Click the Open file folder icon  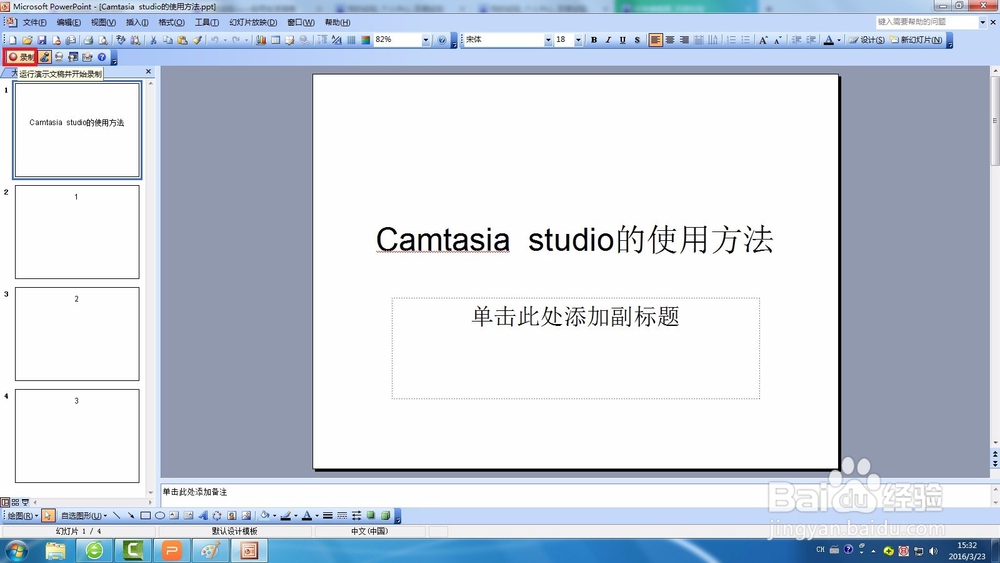pos(27,40)
